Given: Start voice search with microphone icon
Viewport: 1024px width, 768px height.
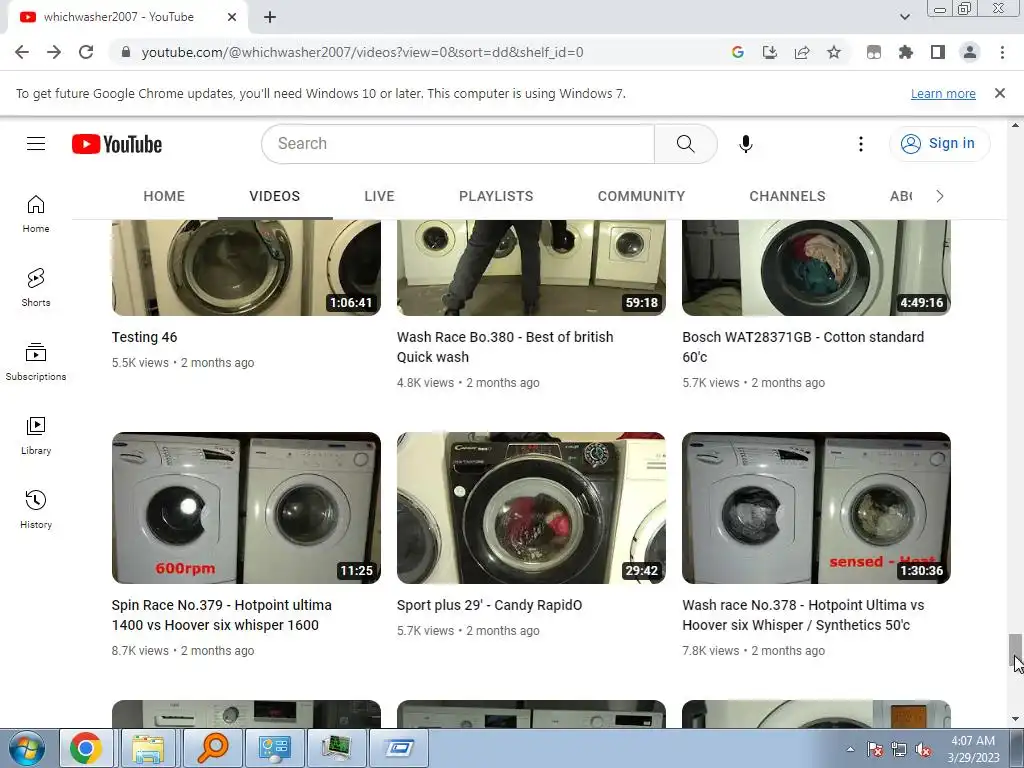Looking at the screenshot, I should click(x=746, y=144).
